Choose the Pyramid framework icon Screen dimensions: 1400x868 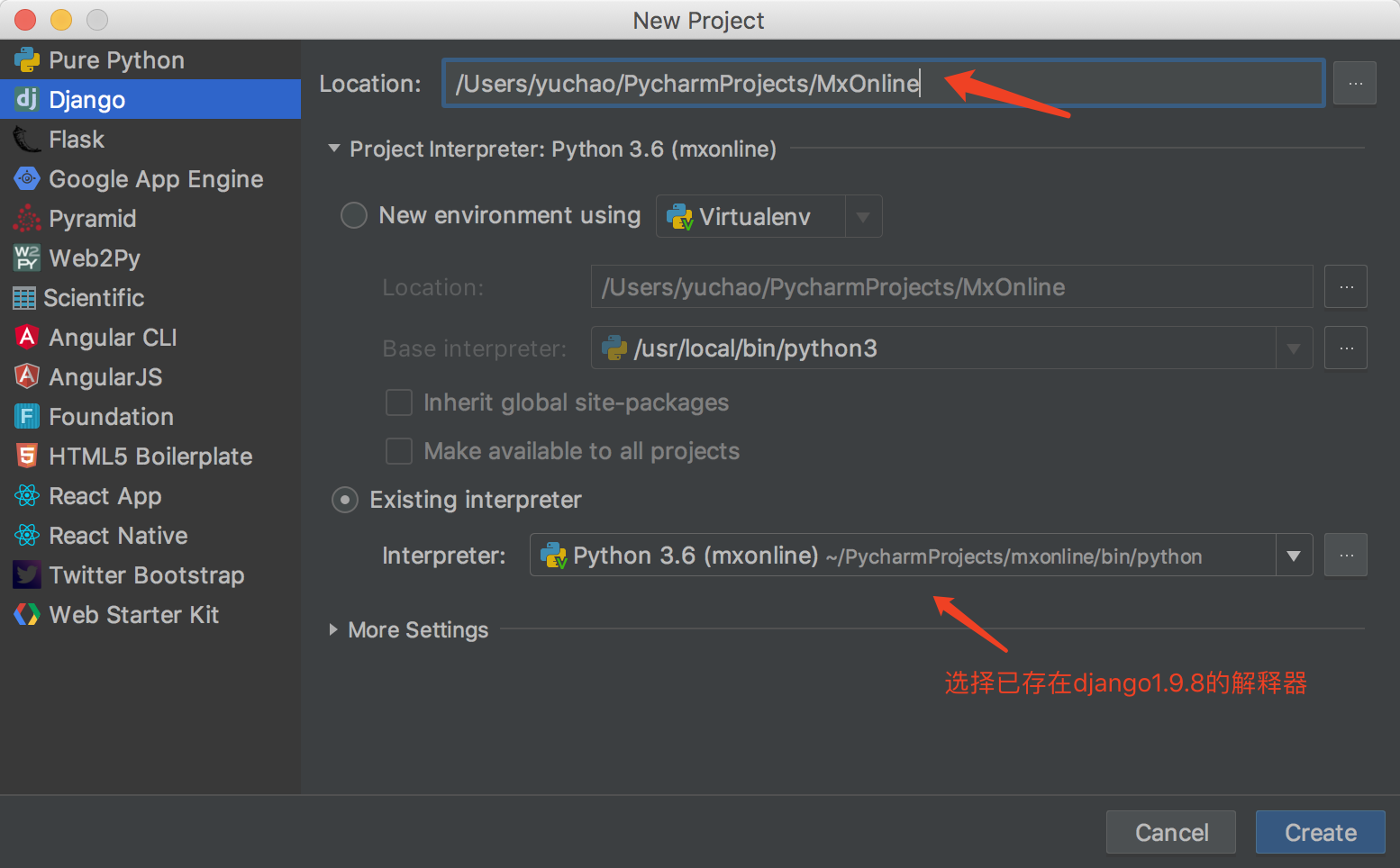tap(27, 219)
